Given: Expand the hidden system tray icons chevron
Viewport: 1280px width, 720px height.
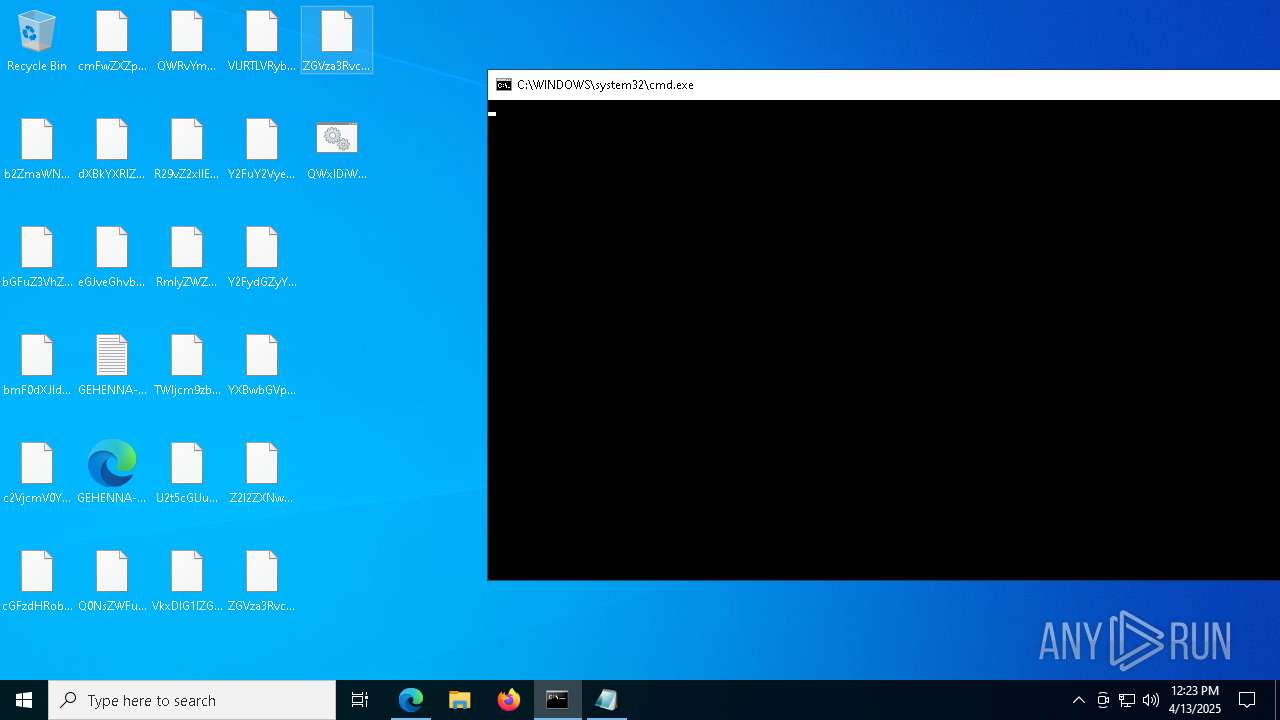Looking at the screenshot, I should point(1079,700).
